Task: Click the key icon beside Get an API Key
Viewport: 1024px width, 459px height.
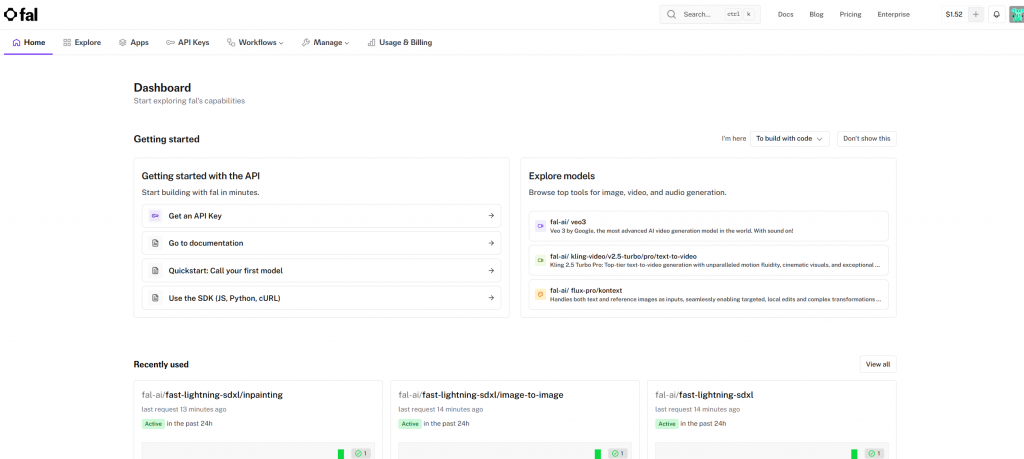Action: [155, 216]
